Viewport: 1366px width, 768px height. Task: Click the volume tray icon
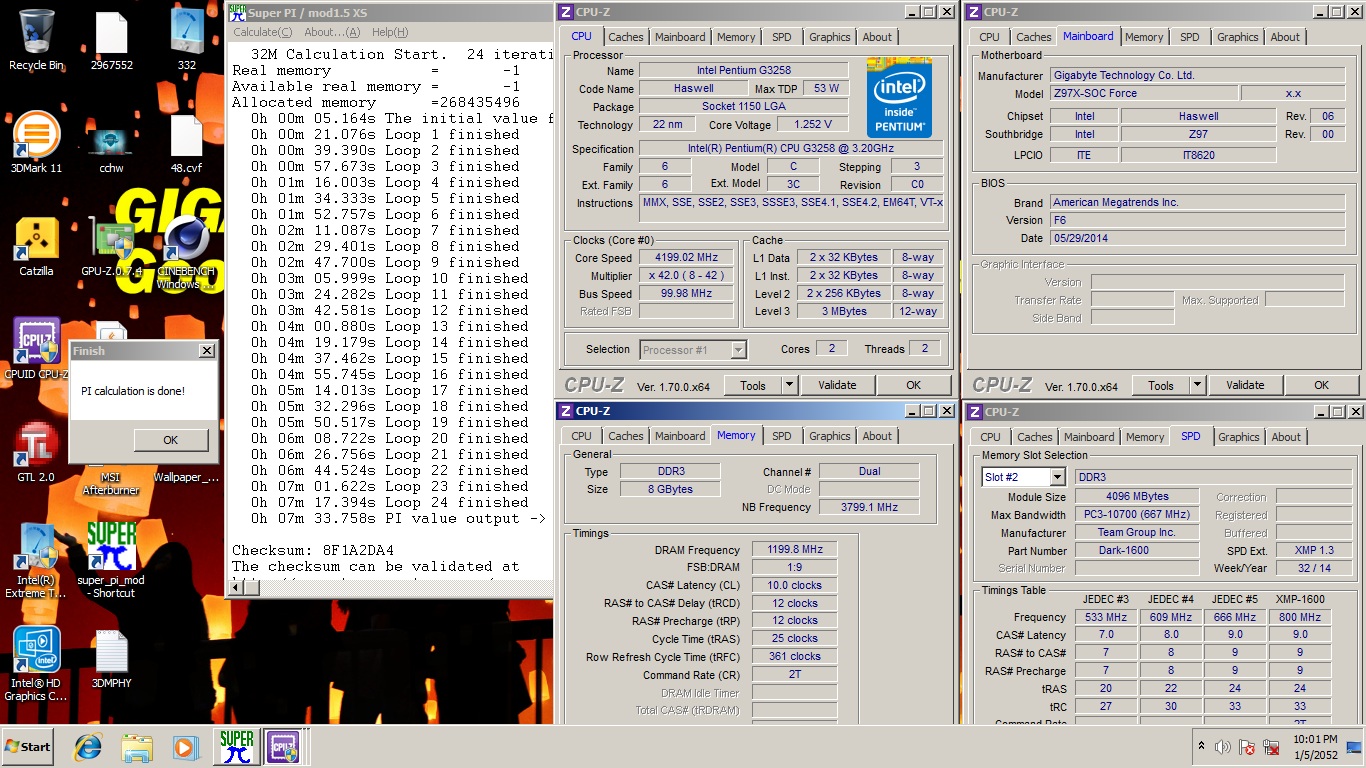(1222, 747)
